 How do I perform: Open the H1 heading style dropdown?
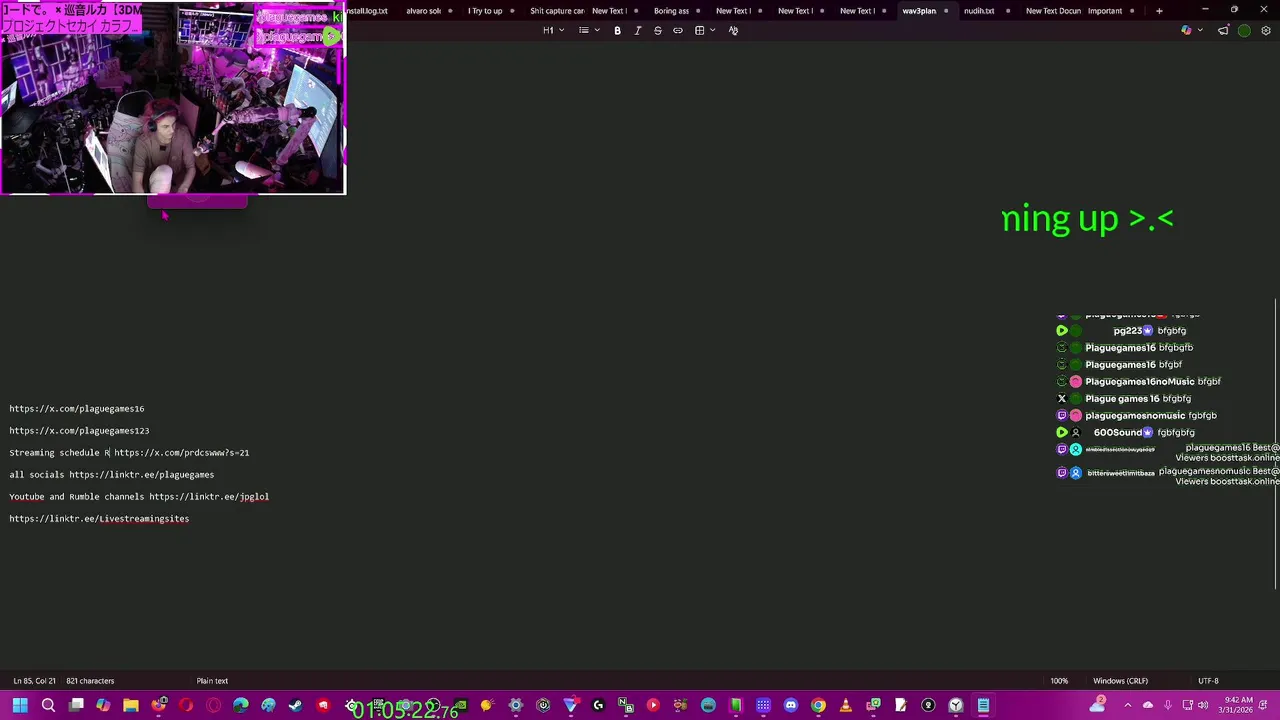pos(553,30)
